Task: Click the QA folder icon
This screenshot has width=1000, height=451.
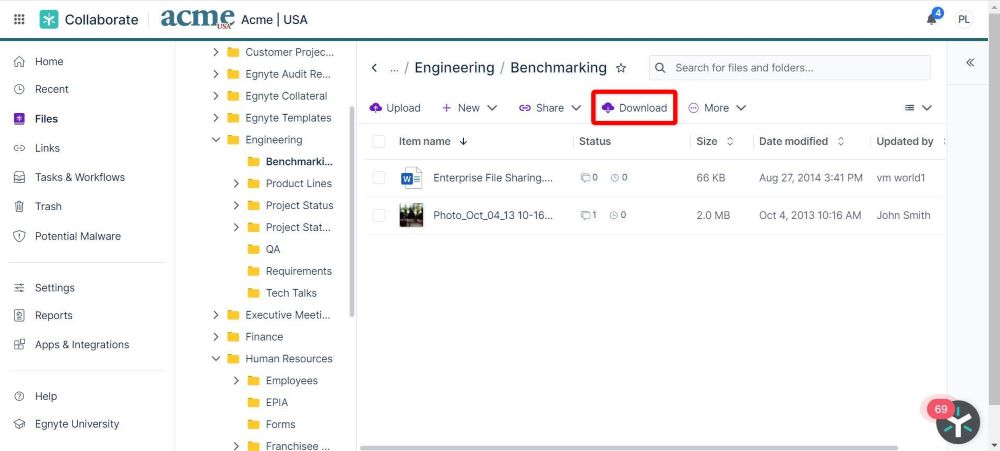Action: (254, 249)
